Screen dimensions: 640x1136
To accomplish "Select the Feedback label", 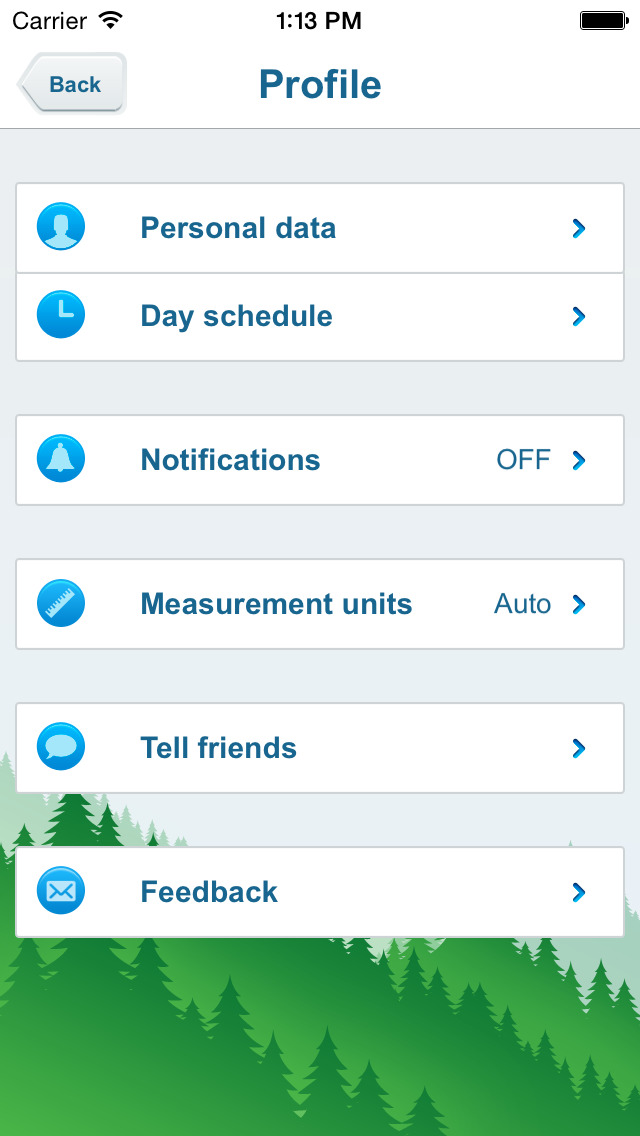I will click(x=209, y=892).
